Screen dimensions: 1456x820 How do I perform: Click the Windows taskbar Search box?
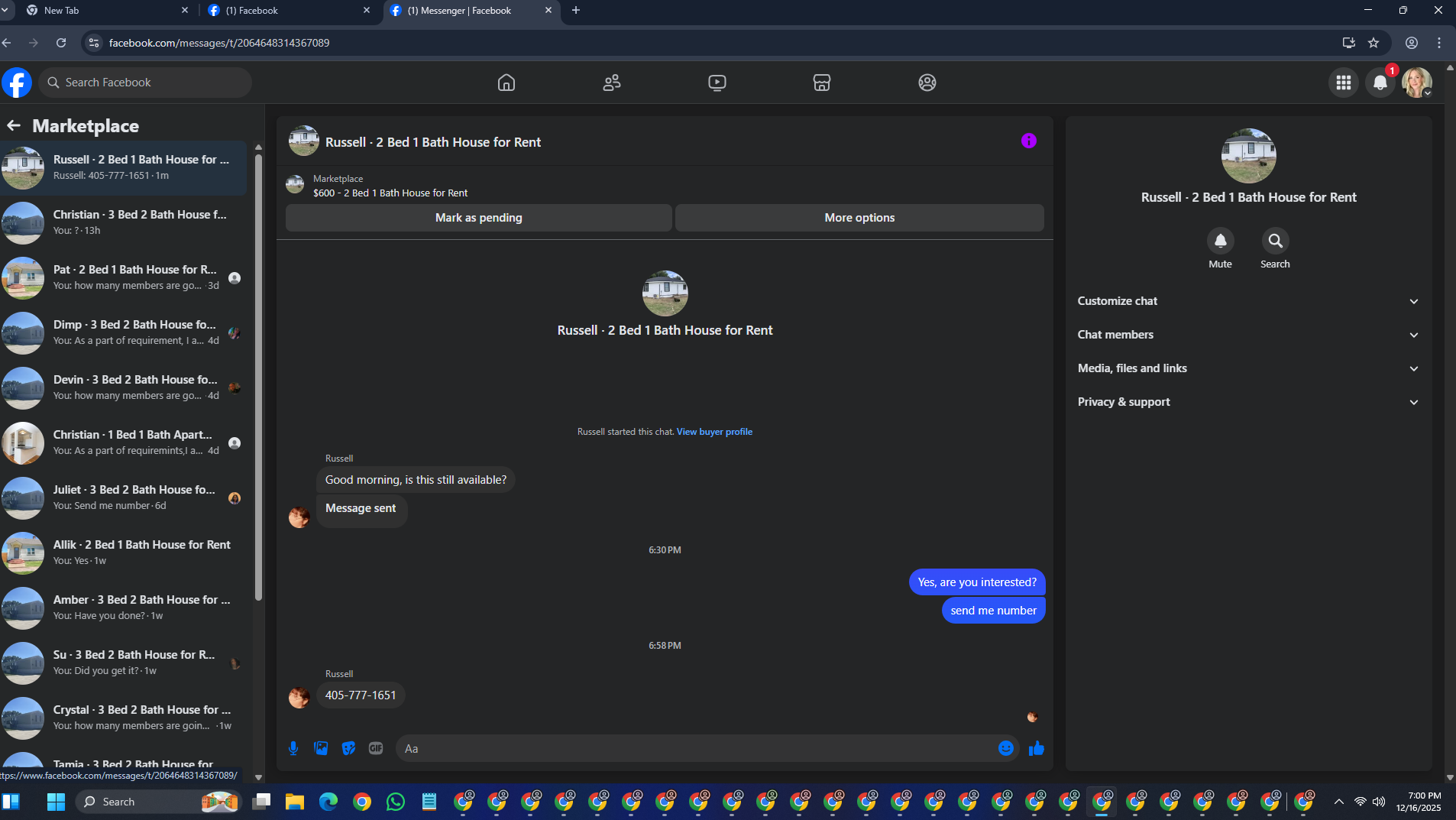157,802
